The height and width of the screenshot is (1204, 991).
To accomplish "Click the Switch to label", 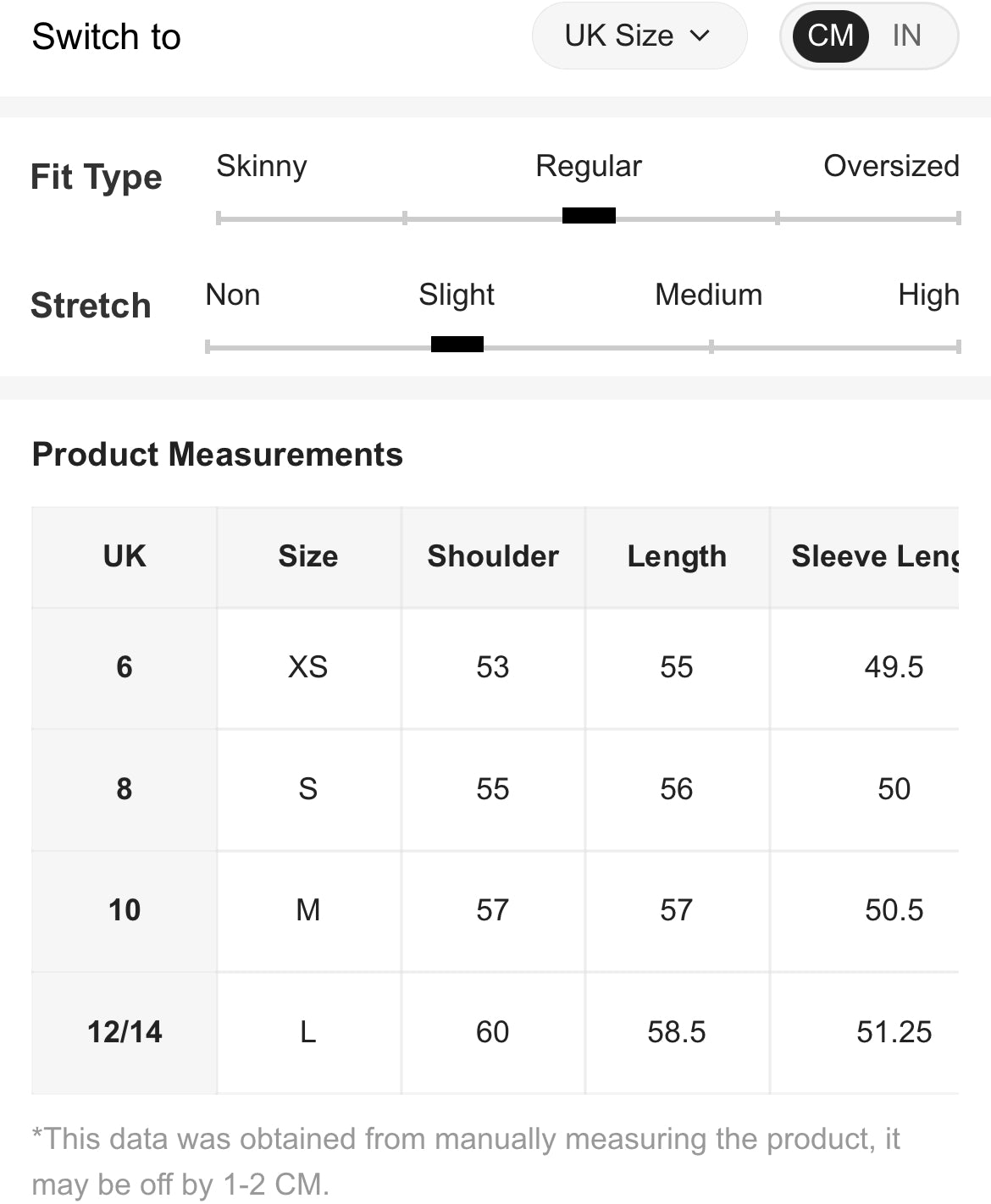I will [107, 36].
